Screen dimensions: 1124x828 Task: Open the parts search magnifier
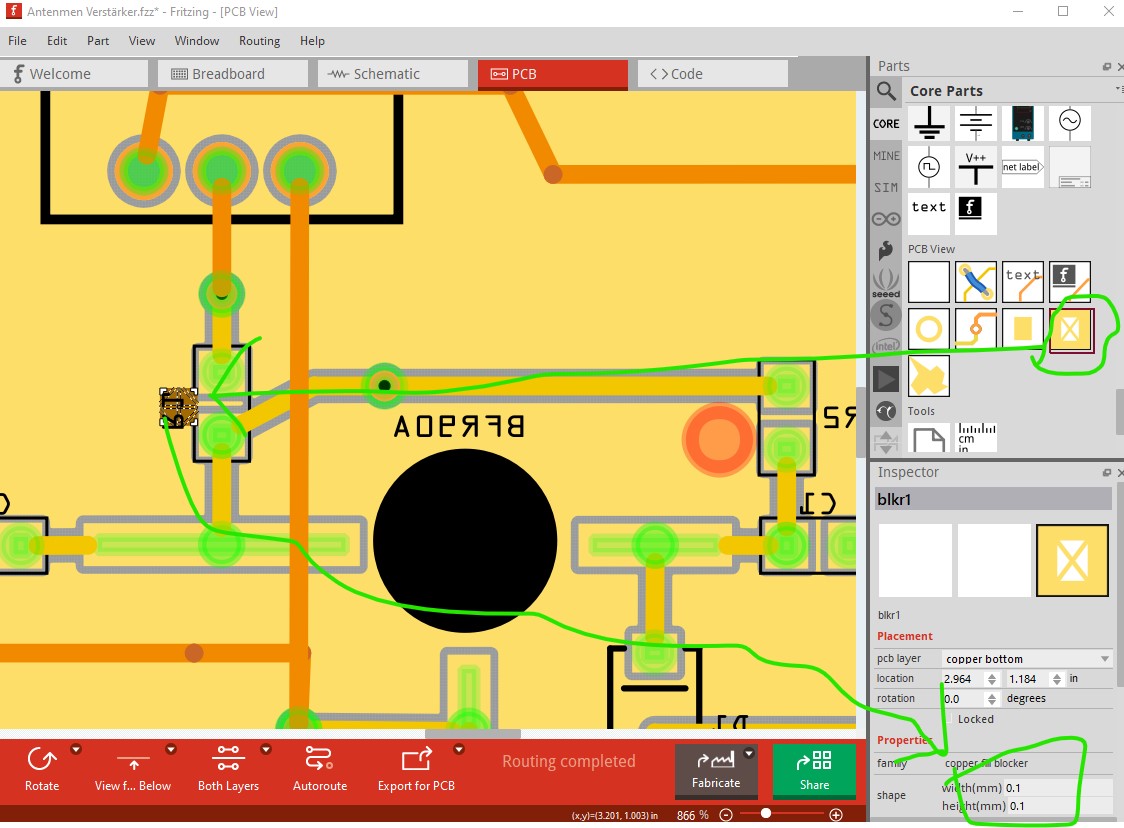(x=886, y=92)
